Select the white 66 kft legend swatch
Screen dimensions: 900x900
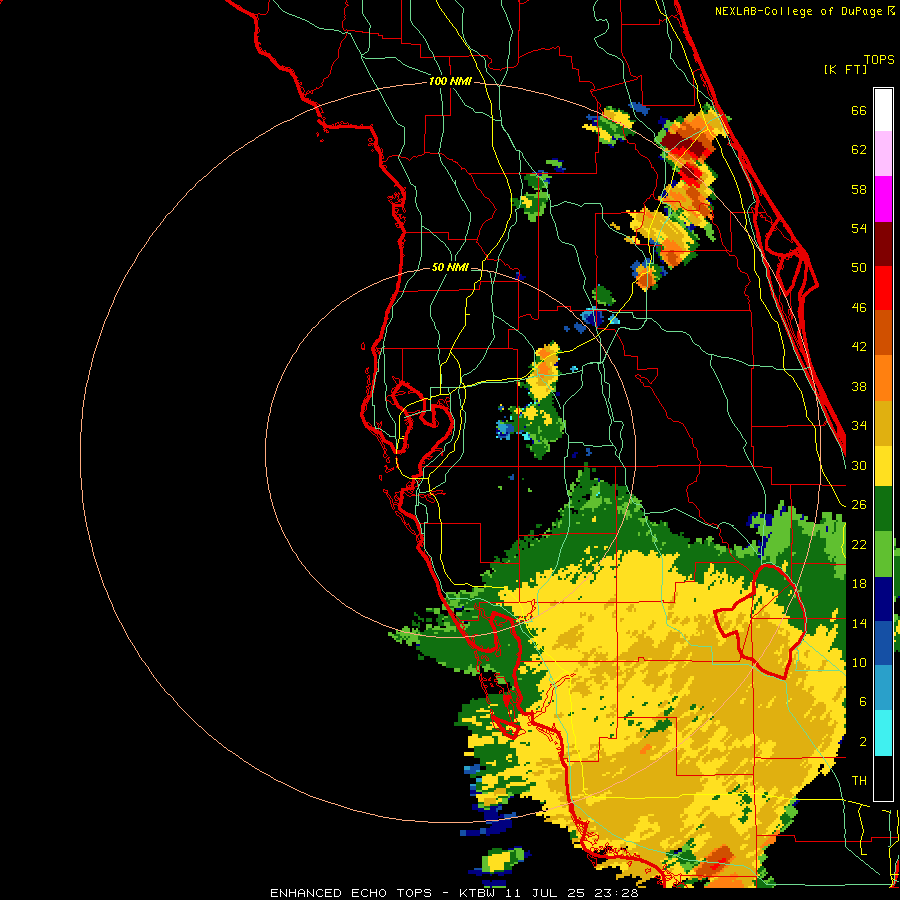point(883,110)
